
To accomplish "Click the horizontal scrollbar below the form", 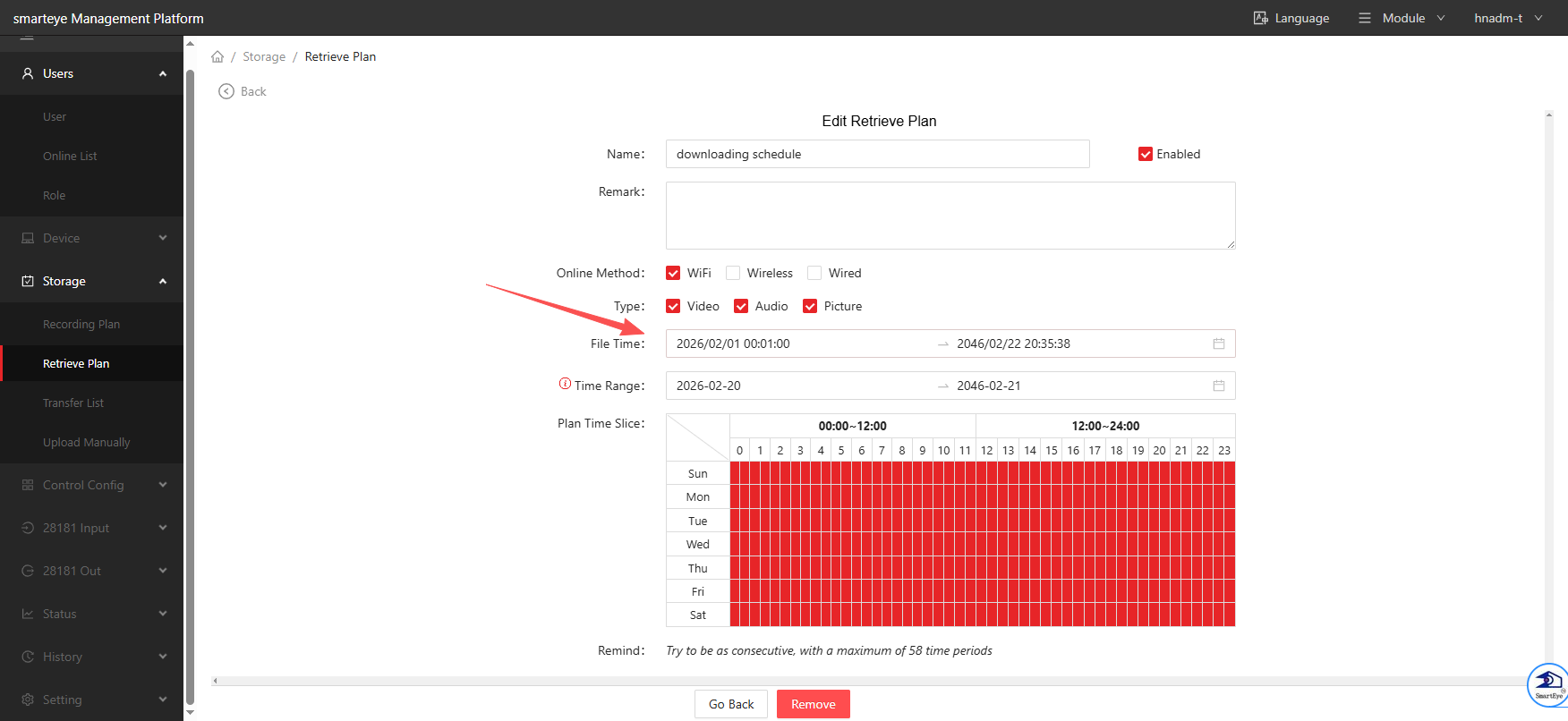I will [877, 681].
